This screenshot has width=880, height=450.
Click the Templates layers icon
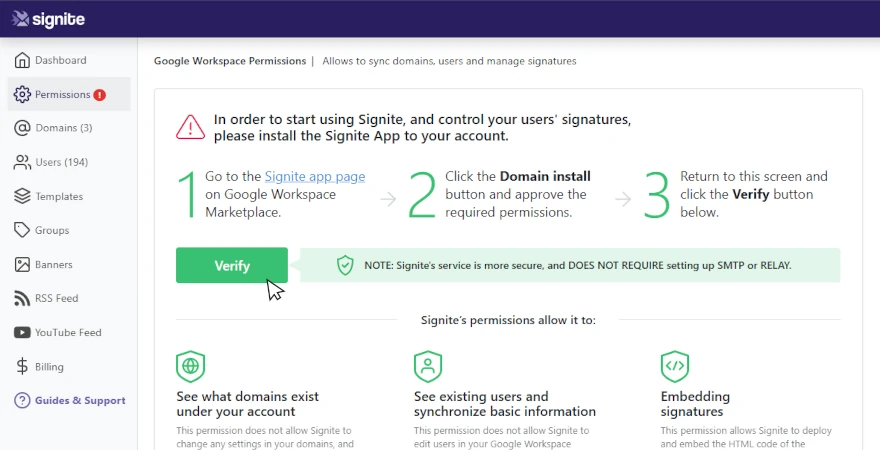[22, 196]
